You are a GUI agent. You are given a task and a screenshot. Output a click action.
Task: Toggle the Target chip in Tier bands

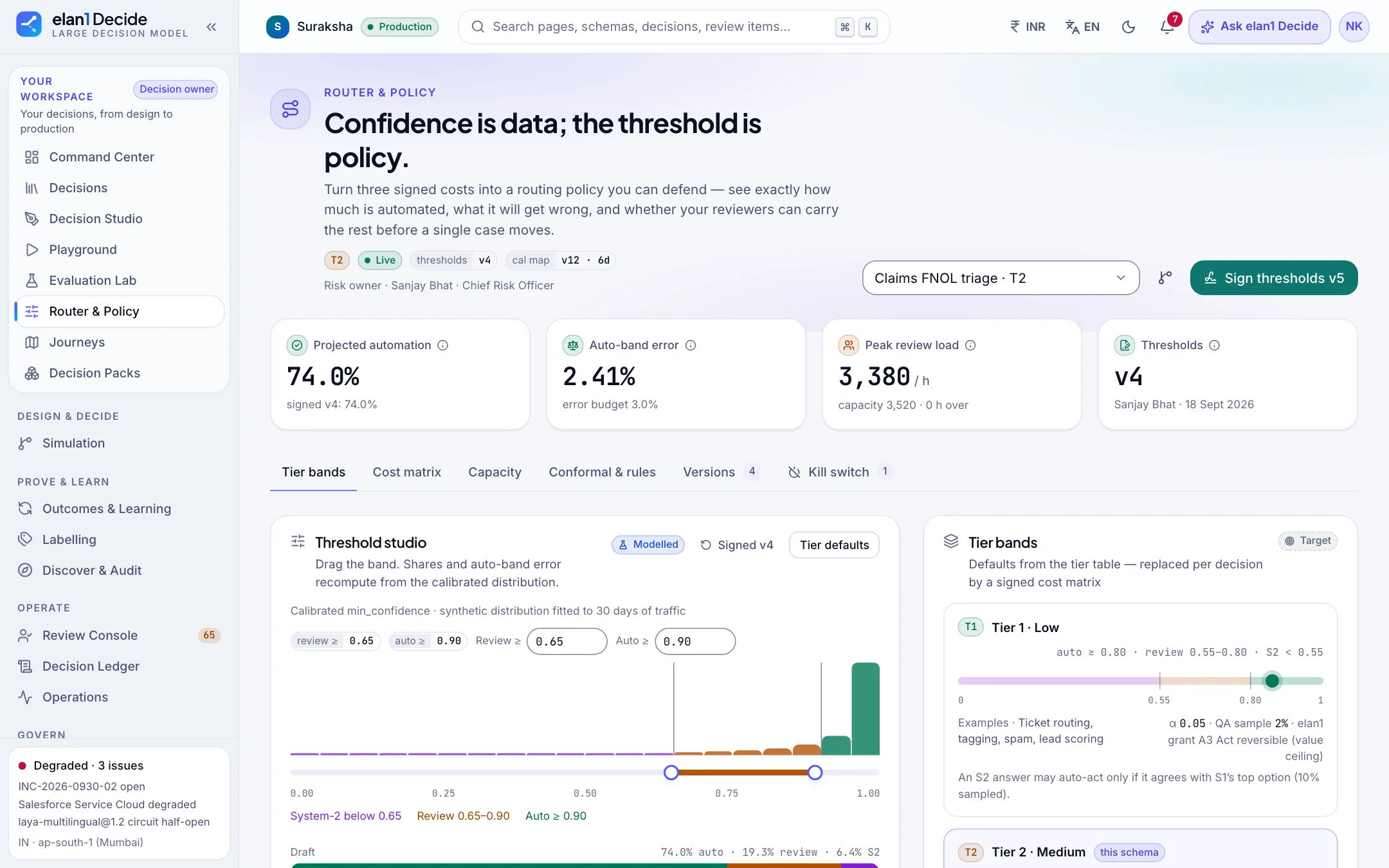coord(1308,541)
